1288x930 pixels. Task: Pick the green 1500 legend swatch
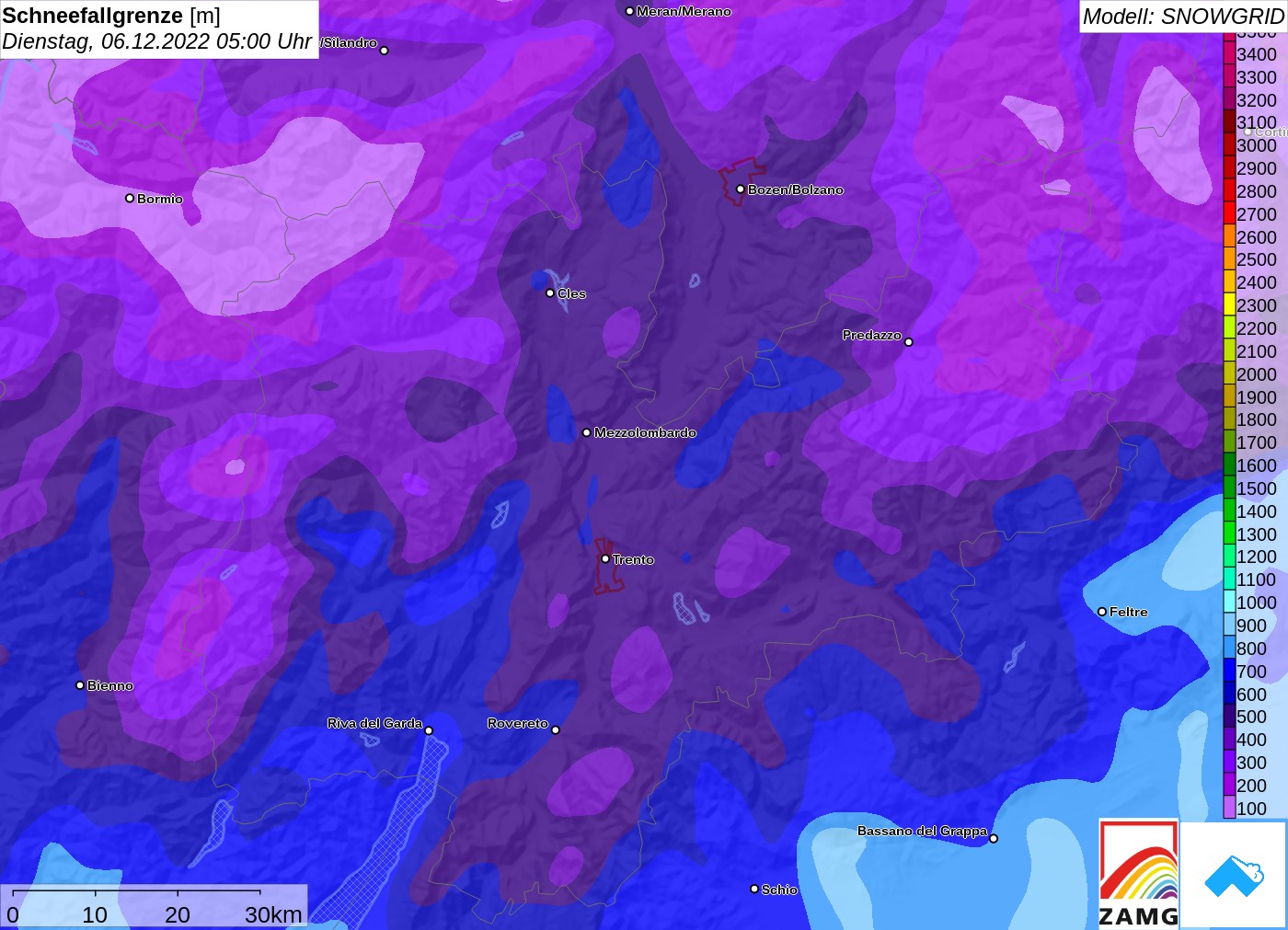tap(1229, 488)
